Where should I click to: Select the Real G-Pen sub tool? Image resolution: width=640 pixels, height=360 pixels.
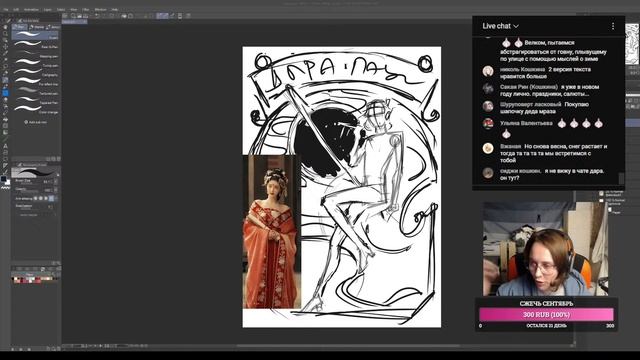point(35,44)
